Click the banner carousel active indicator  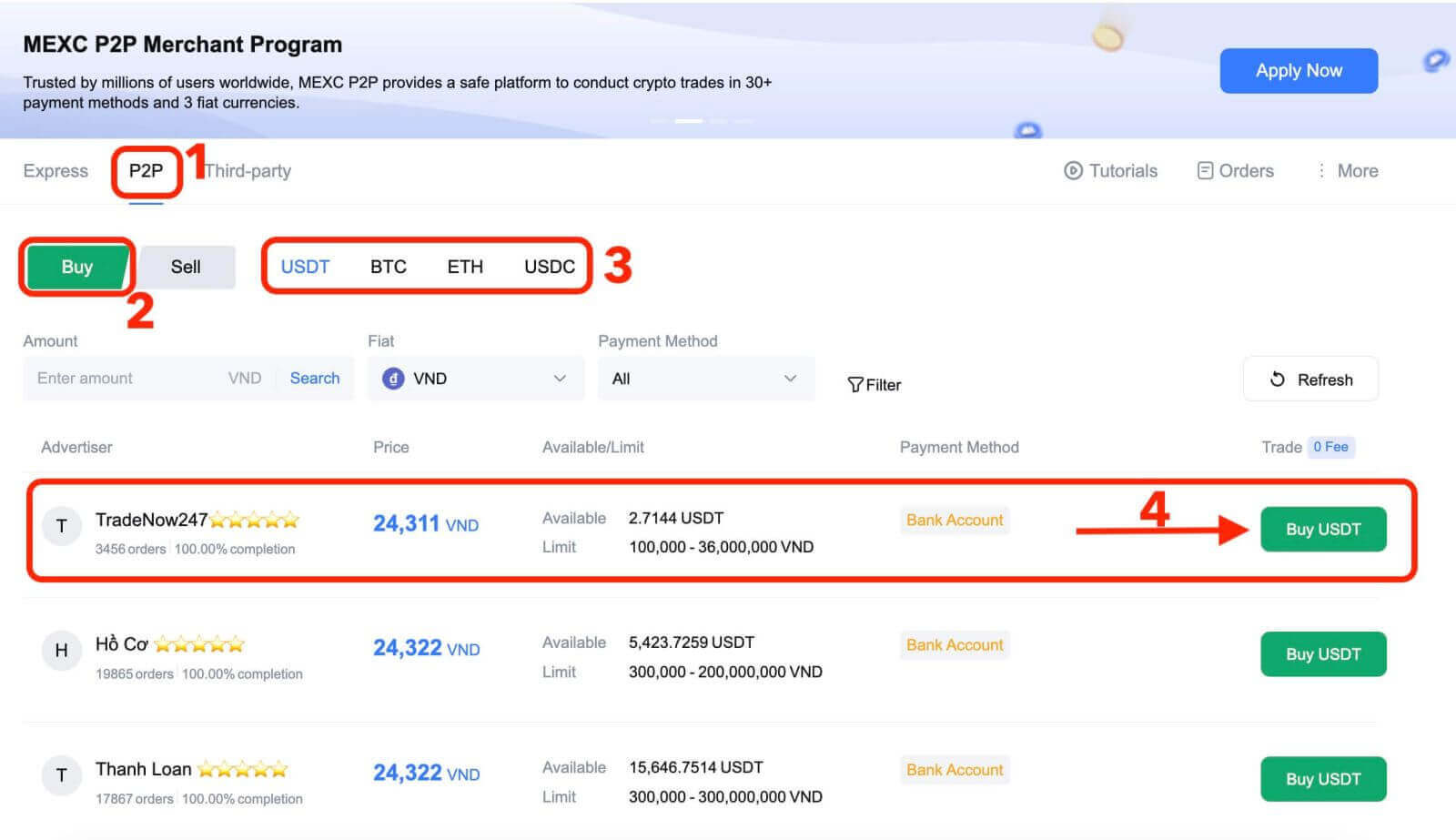coord(688,120)
